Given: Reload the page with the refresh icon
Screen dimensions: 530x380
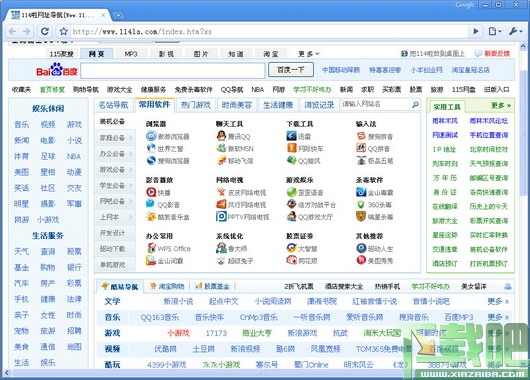Looking at the screenshot, I should [44, 31].
